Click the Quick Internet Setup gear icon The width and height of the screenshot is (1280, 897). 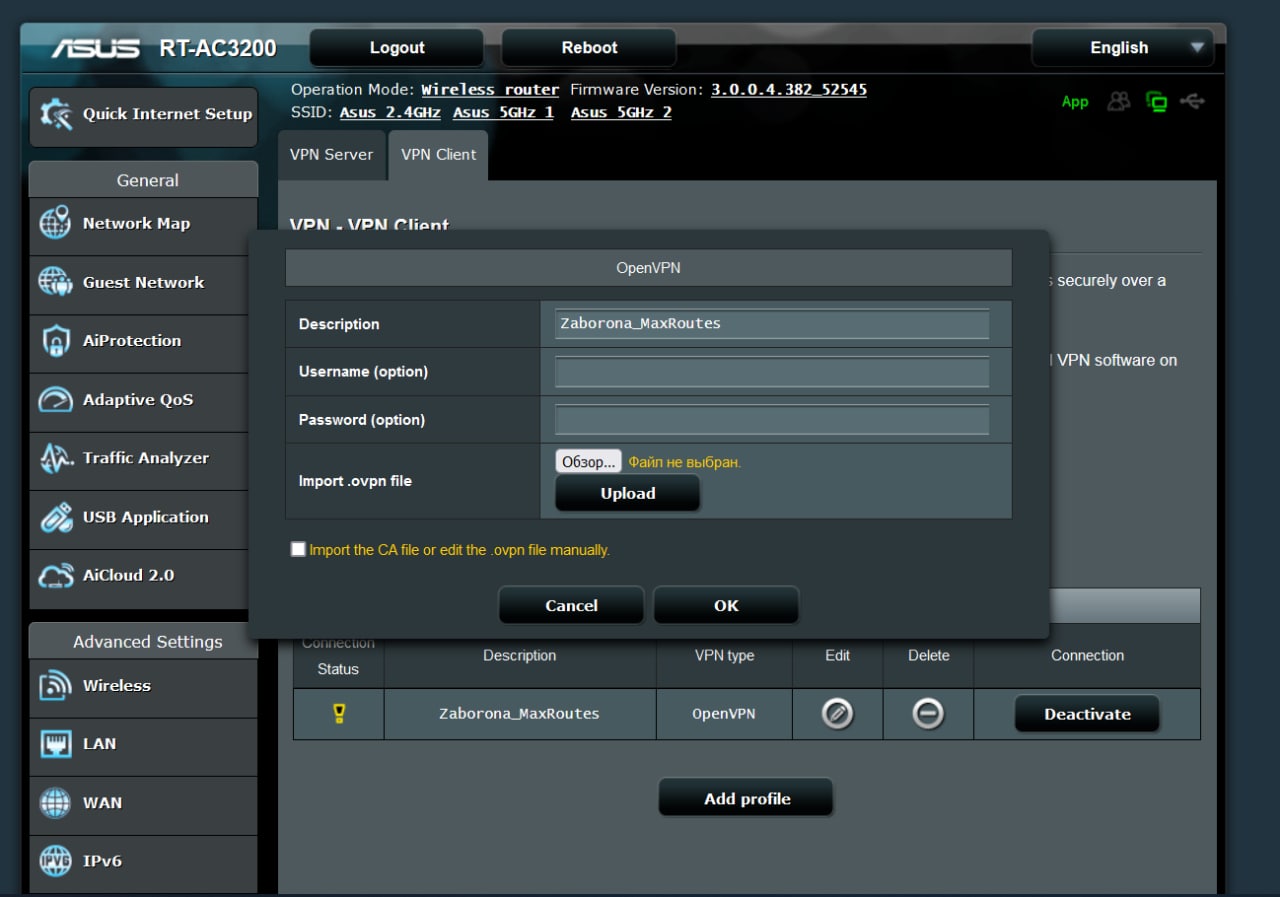(x=56, y=114)
